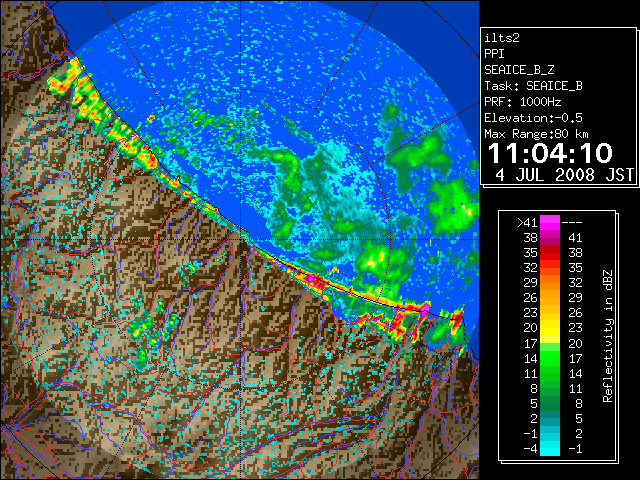640x480 pixels.
Task: Click the 'ilts2' site name text
Action: [502, 38]
